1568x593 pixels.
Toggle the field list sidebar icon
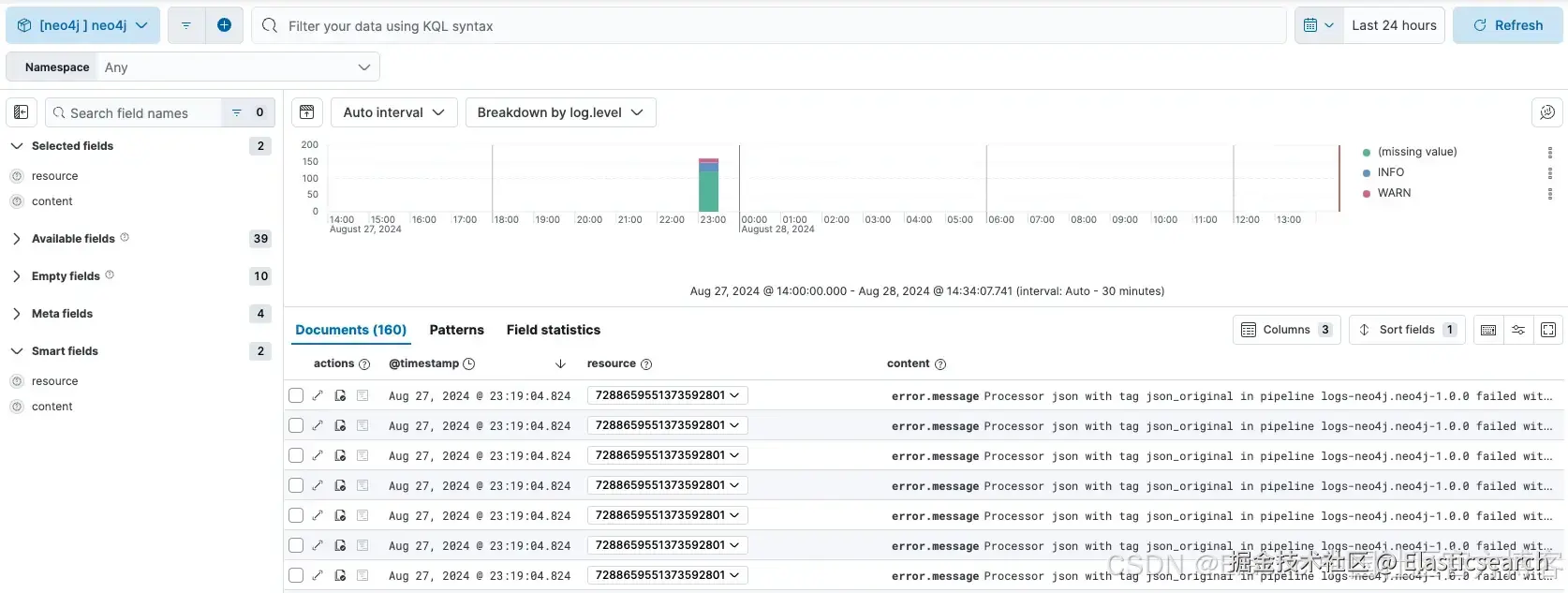22,112
